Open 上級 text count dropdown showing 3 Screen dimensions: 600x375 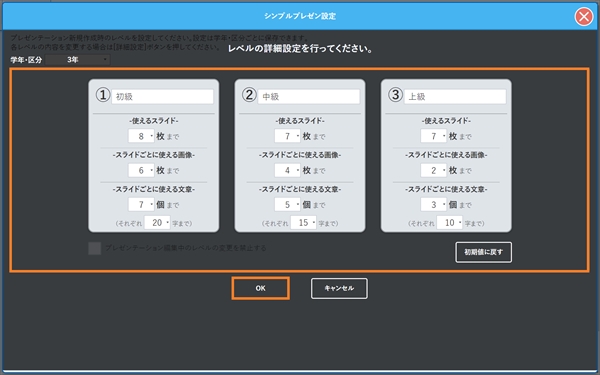point(434,204)
